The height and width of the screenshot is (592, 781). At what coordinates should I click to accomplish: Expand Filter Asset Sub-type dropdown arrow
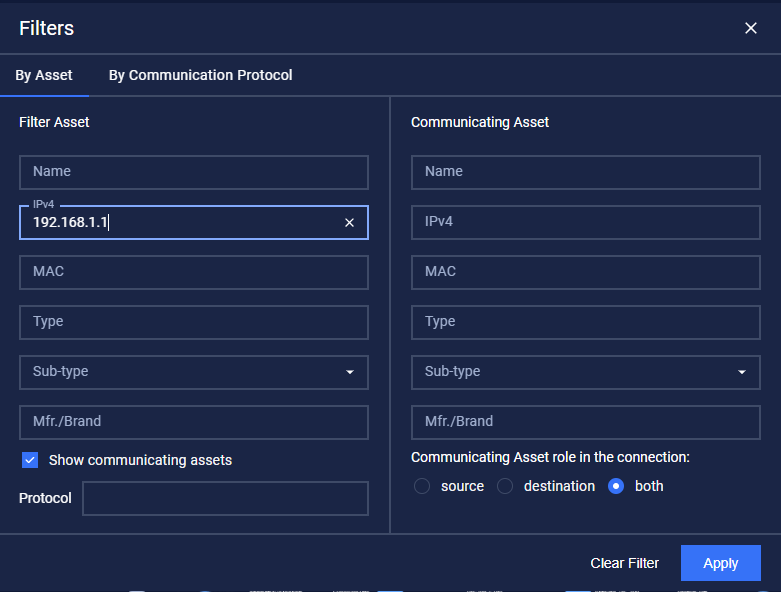350,372
